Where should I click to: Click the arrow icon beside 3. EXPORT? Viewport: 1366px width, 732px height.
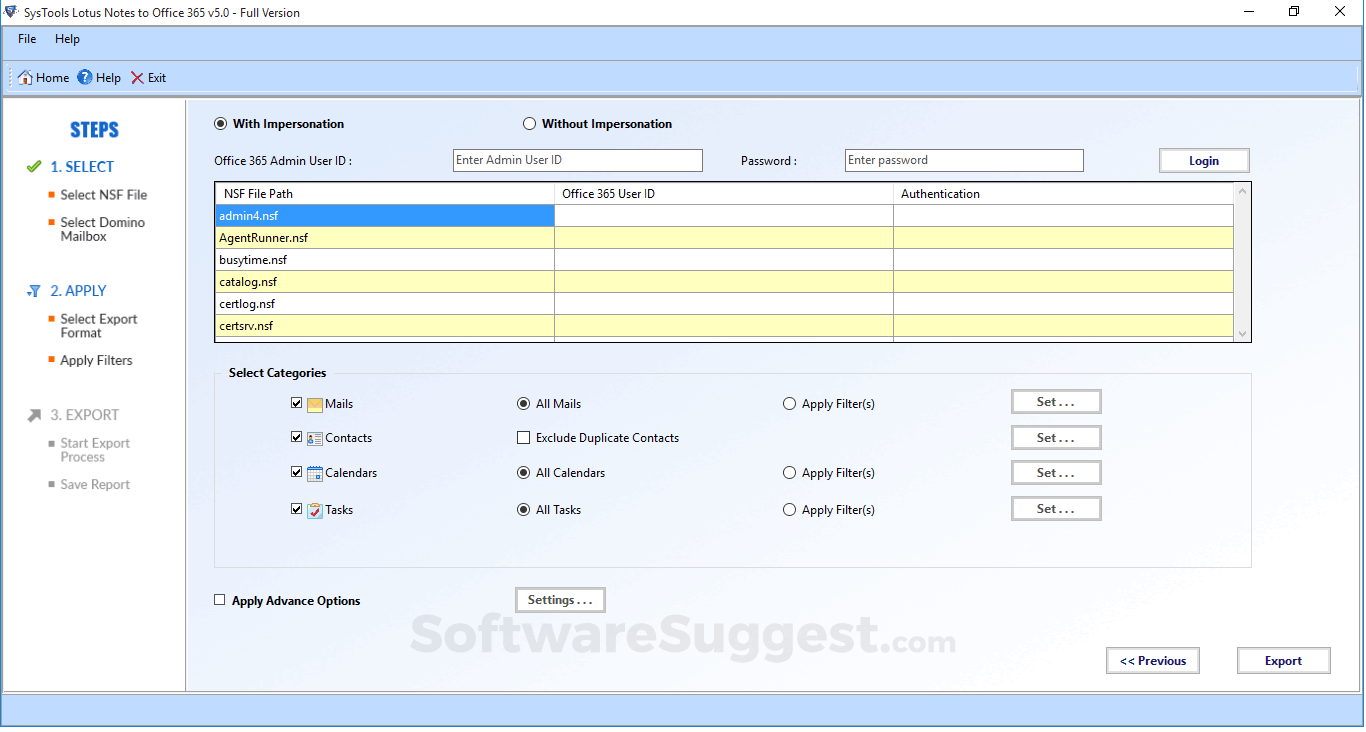coord(34,415)
